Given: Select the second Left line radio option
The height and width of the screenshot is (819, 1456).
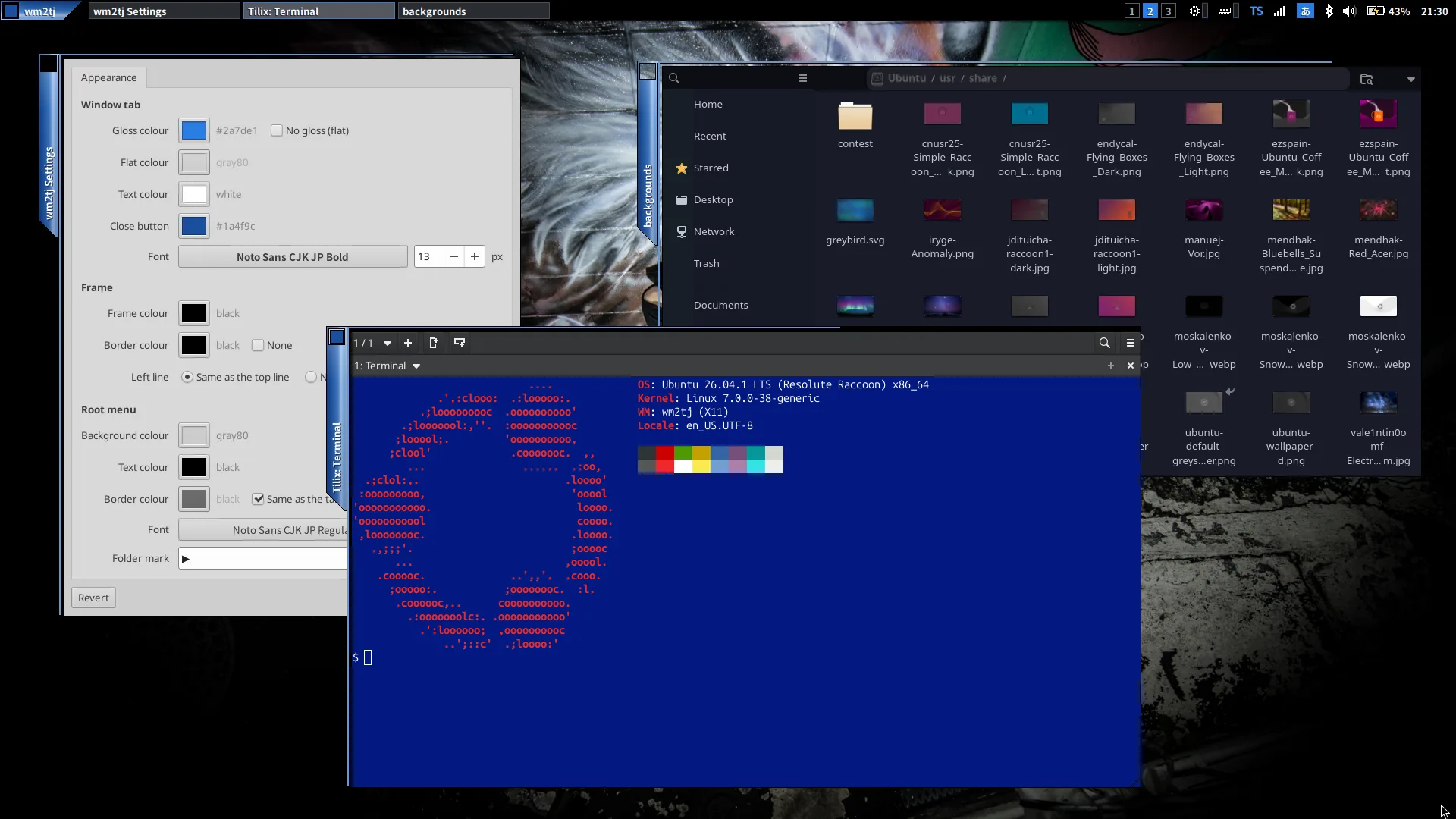Looking at the screenshot, I should [310, 377].
